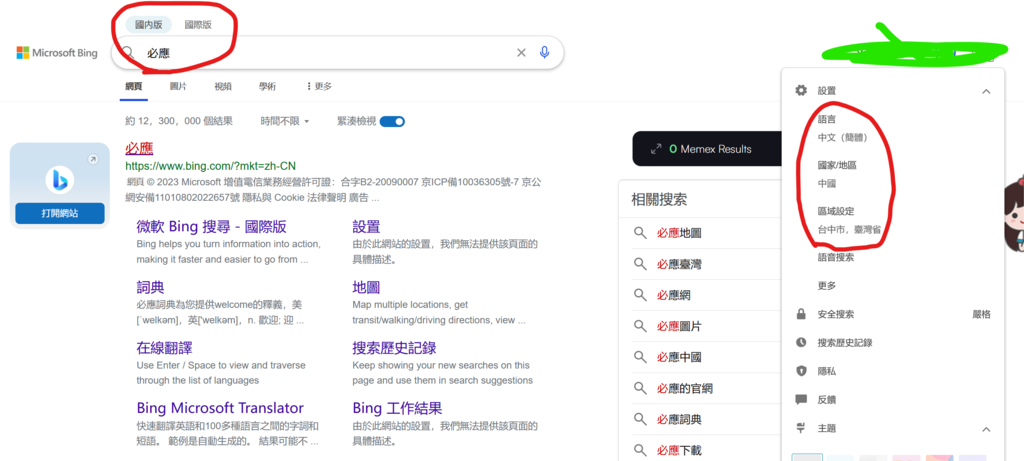Start voice search with microphone icon

coord(545,53)
